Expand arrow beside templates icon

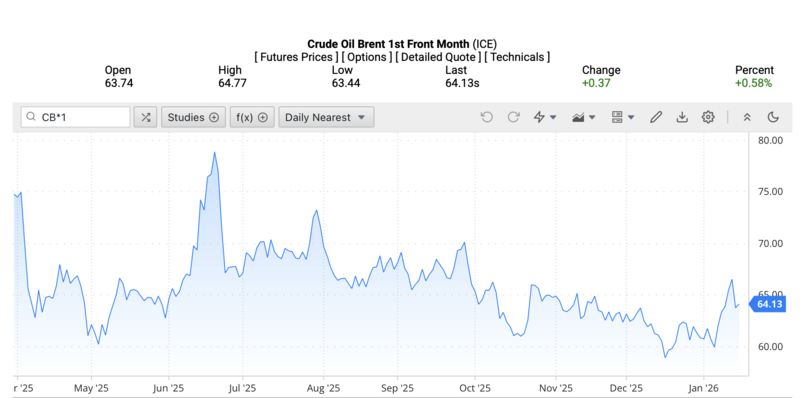click(631, 117)
